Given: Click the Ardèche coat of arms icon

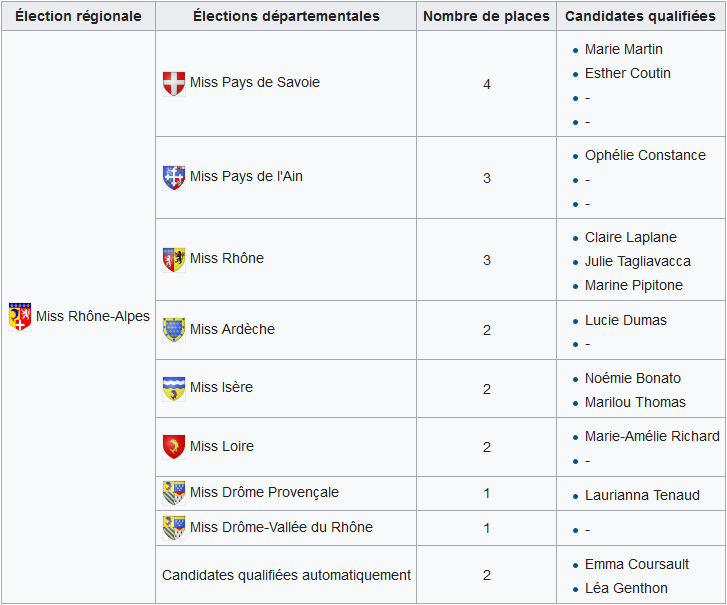Looking at the screenshot, I should point(174,330).
